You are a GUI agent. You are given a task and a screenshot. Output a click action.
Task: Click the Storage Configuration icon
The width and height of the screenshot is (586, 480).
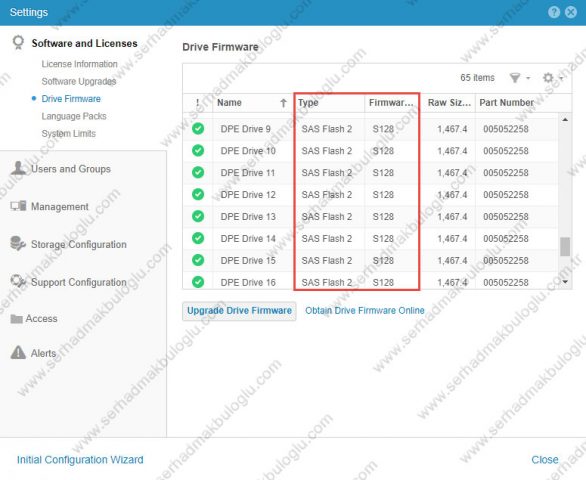(18, 244)
